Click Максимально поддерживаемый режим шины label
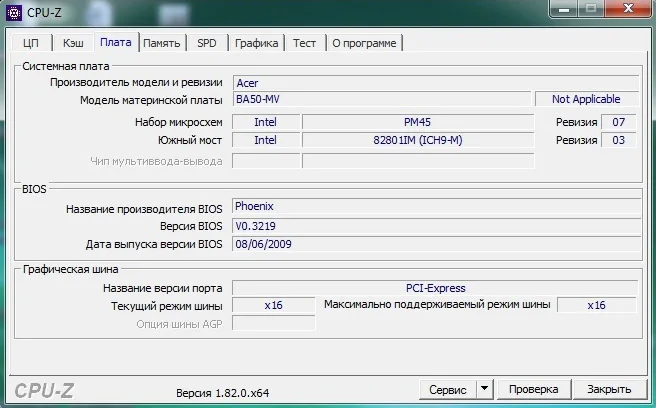The image size is (656, 408). tap(437, 304)
